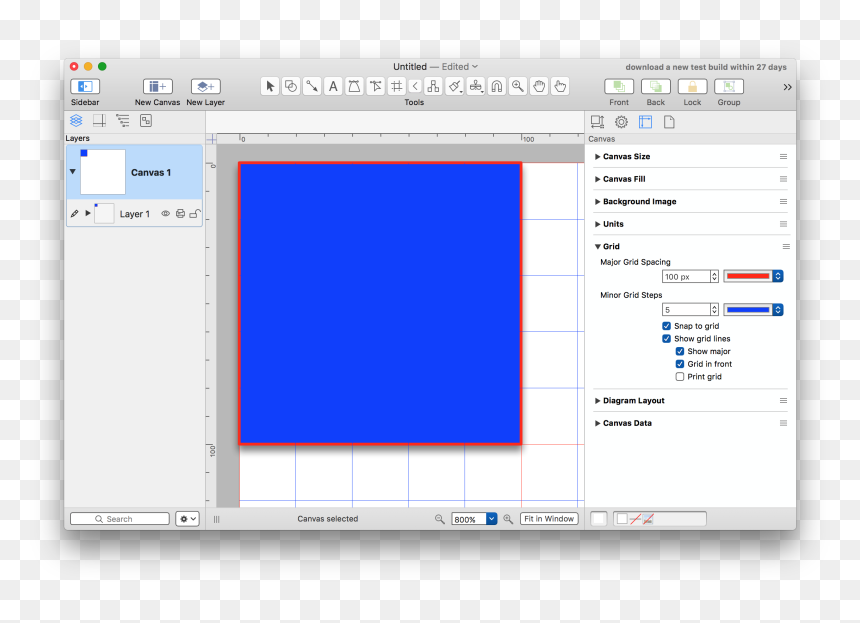Viewport: 860px width, 623px height.
Task: Expand Canvas Data section
Action: [x=597, y=423]
